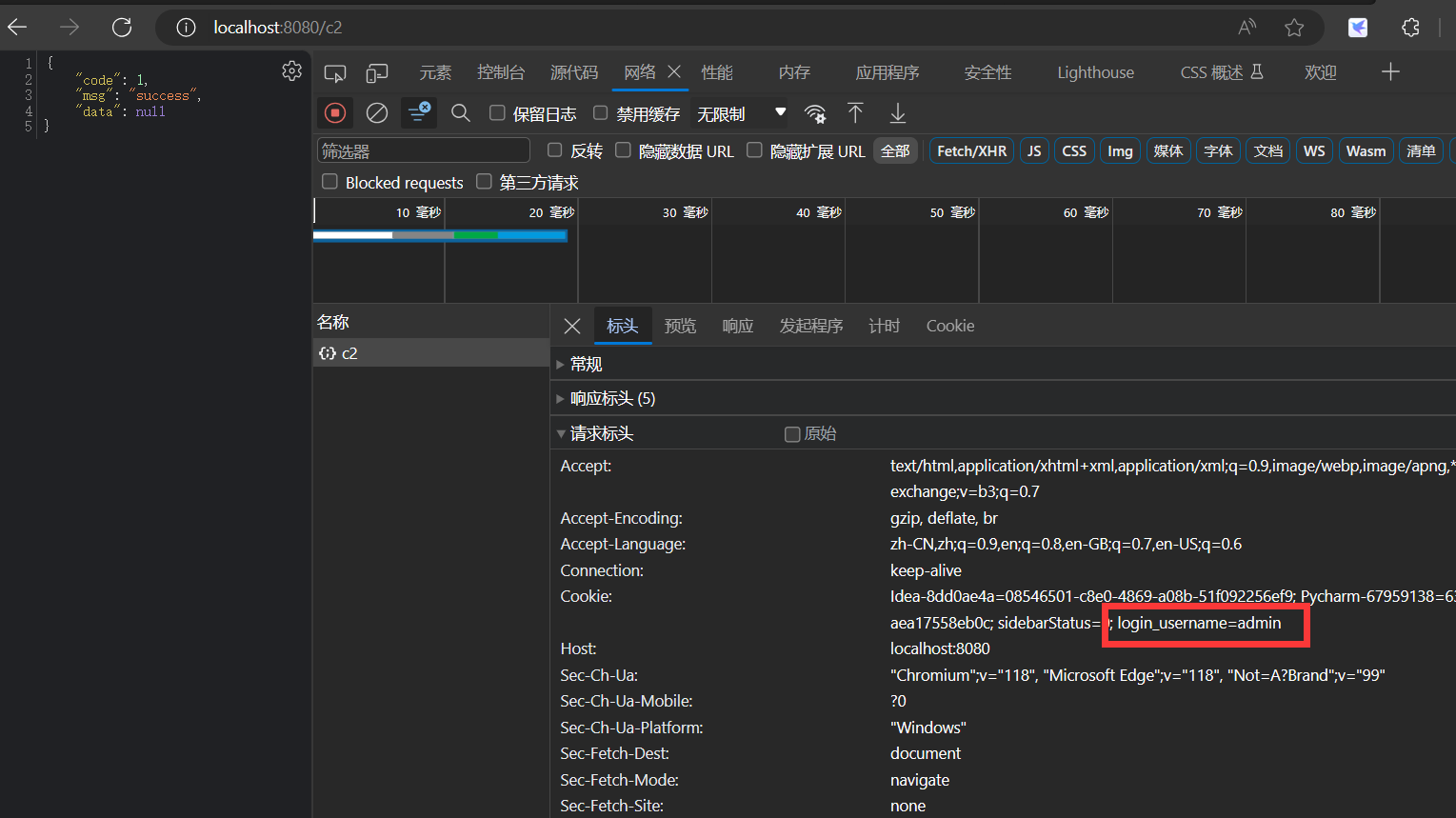
Task: Clear the network log
Action: pyautogui.click(x=377, y=113)
